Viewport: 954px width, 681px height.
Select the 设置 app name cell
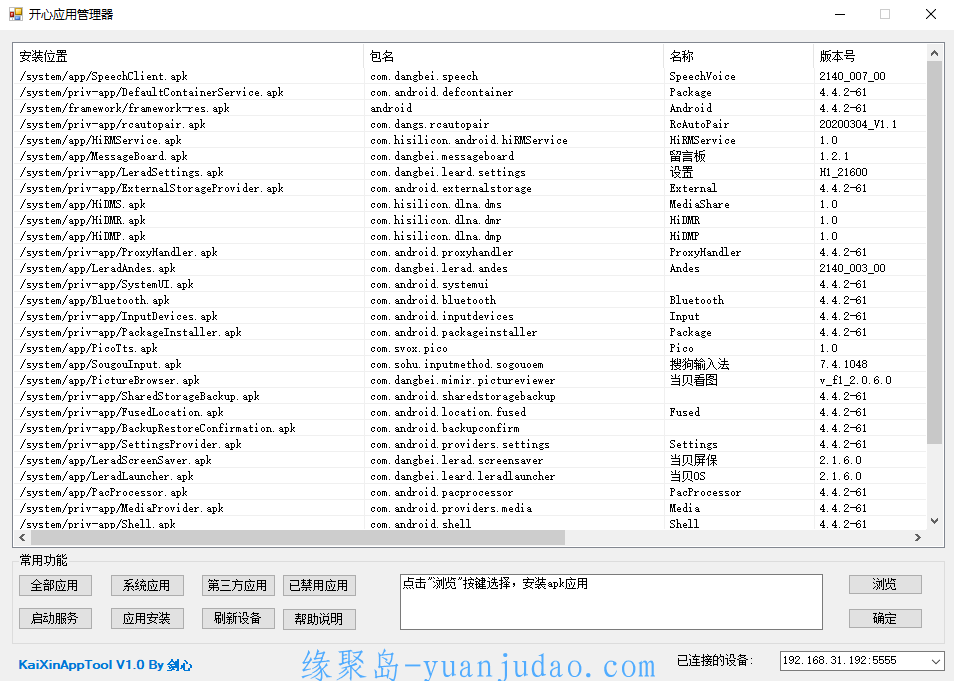681,172
